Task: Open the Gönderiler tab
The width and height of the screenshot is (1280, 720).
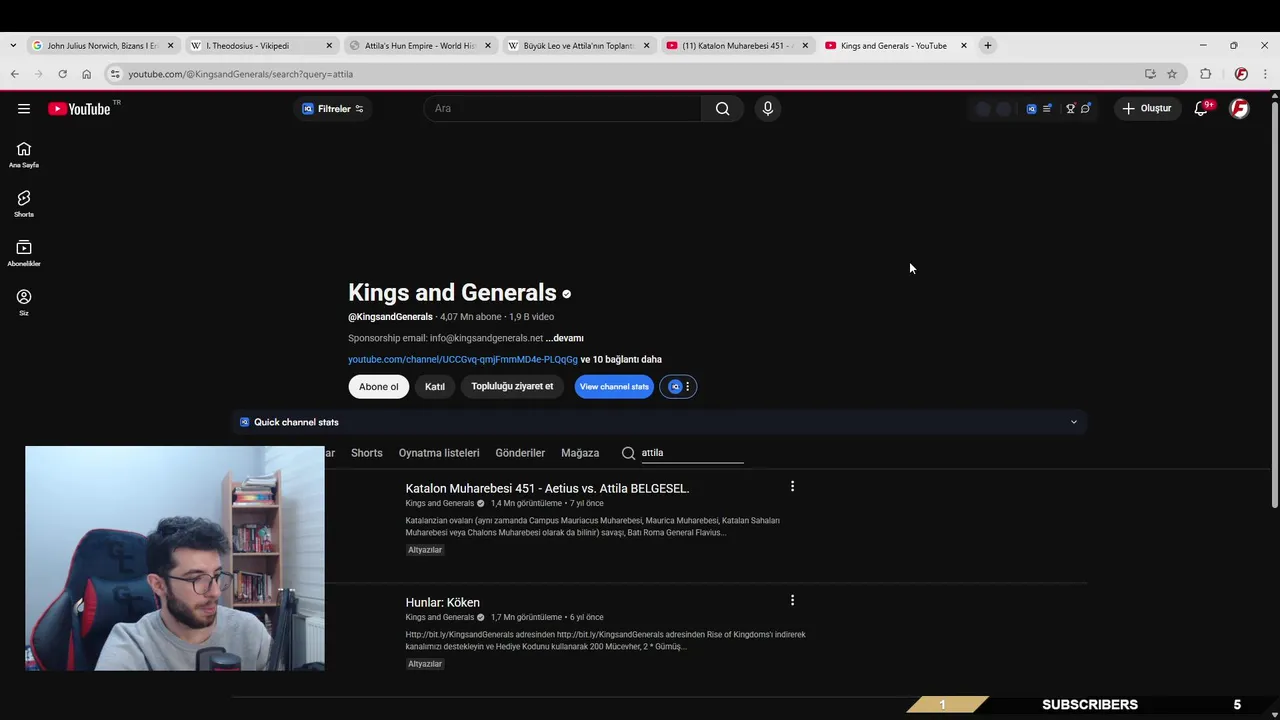Action: pos(520,453)
